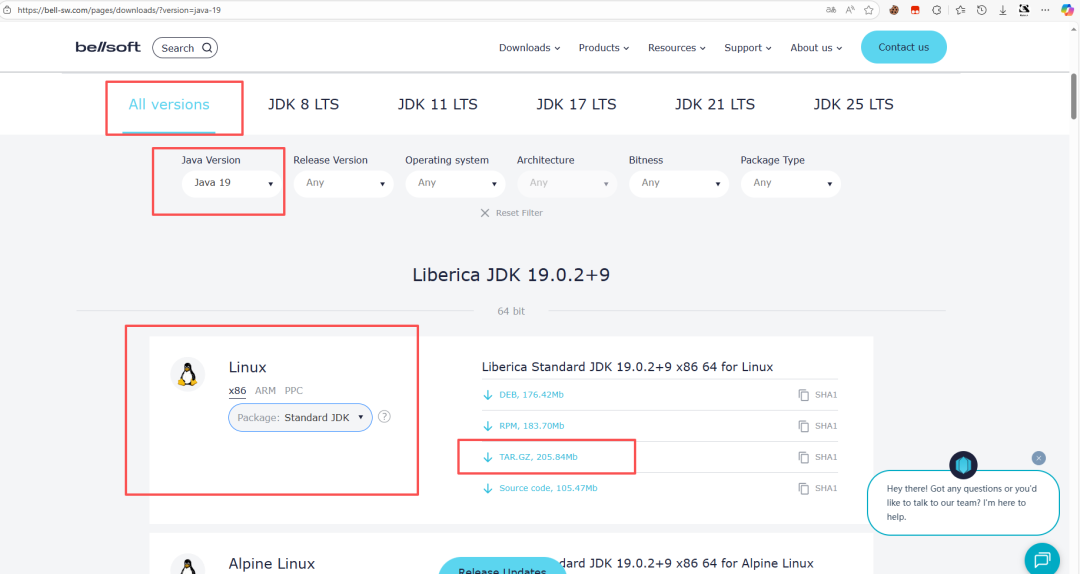Open the Package Type filter dropdown
This screenshot has width=1080, height=574.
(x=791, y=183)
